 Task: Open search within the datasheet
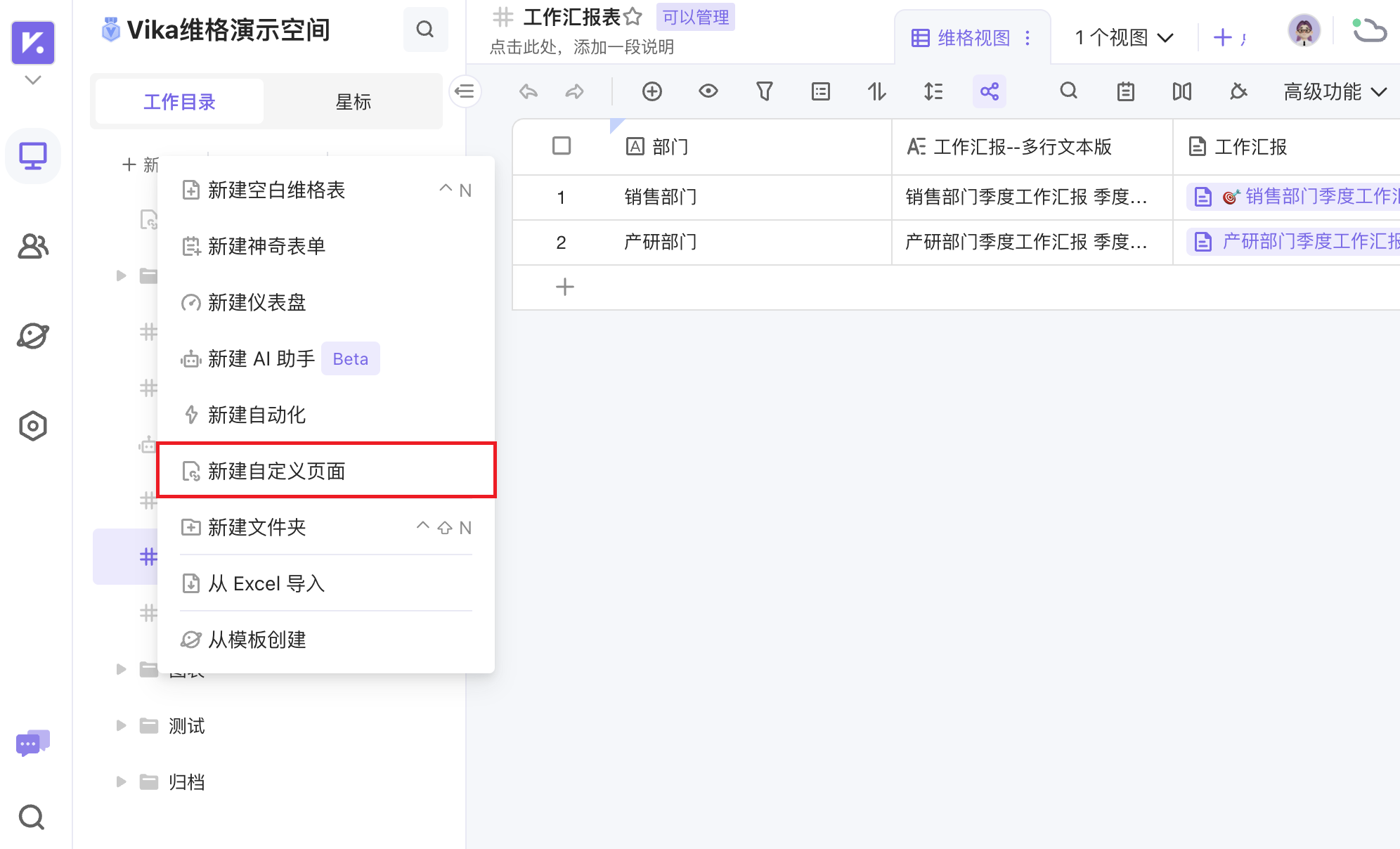pos(1068,91)
